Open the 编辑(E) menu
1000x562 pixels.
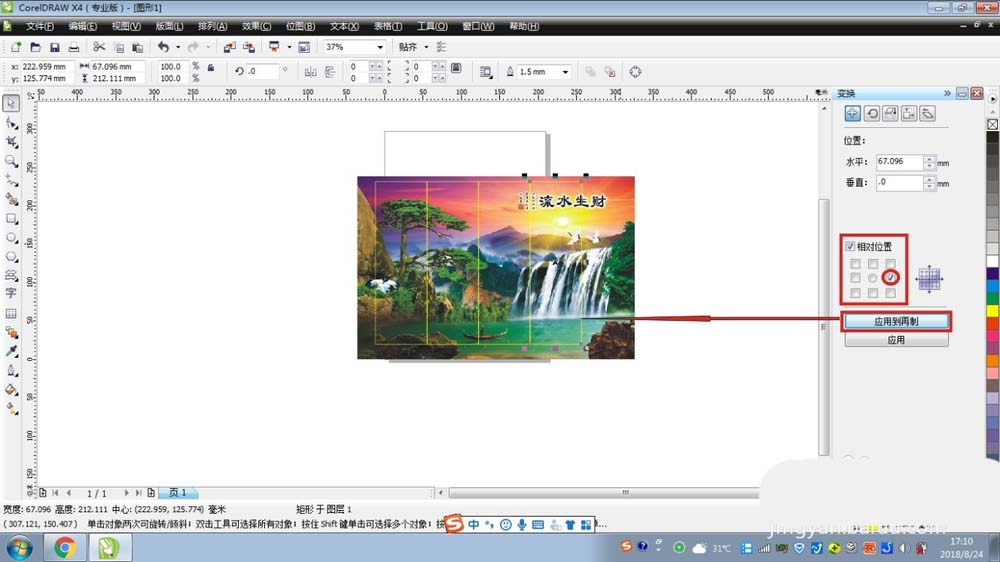[83, 26]
